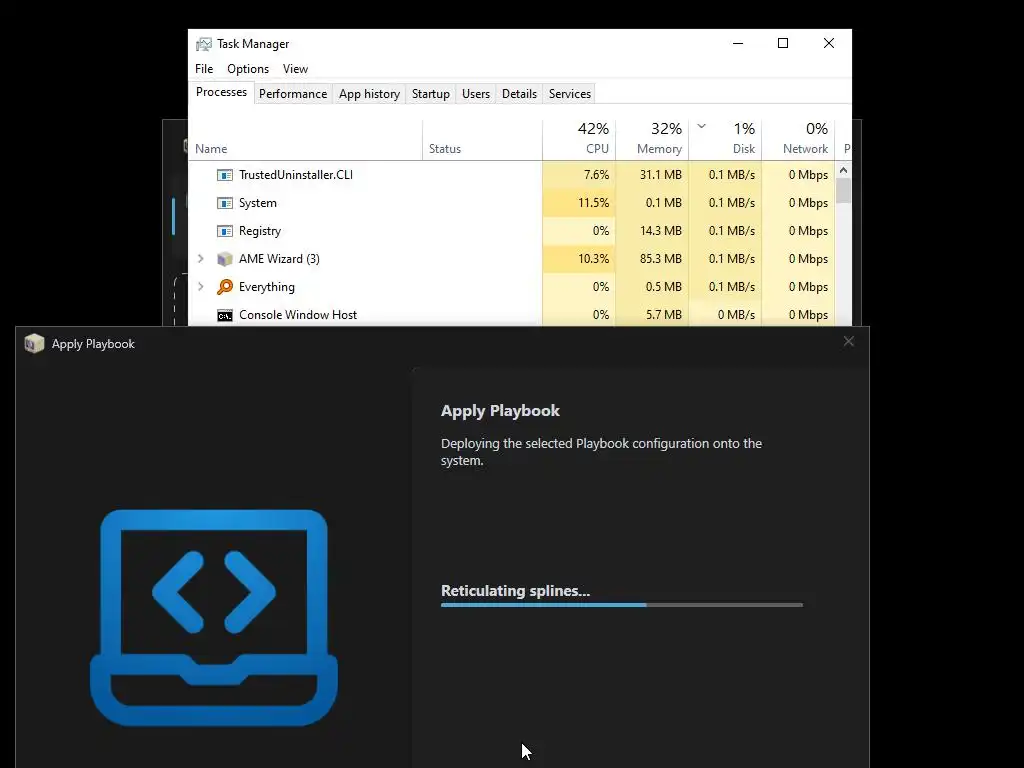This screenshot has height=768, width=1024.
Task: Switch to the Performance tab
Action: pos(293,94)
